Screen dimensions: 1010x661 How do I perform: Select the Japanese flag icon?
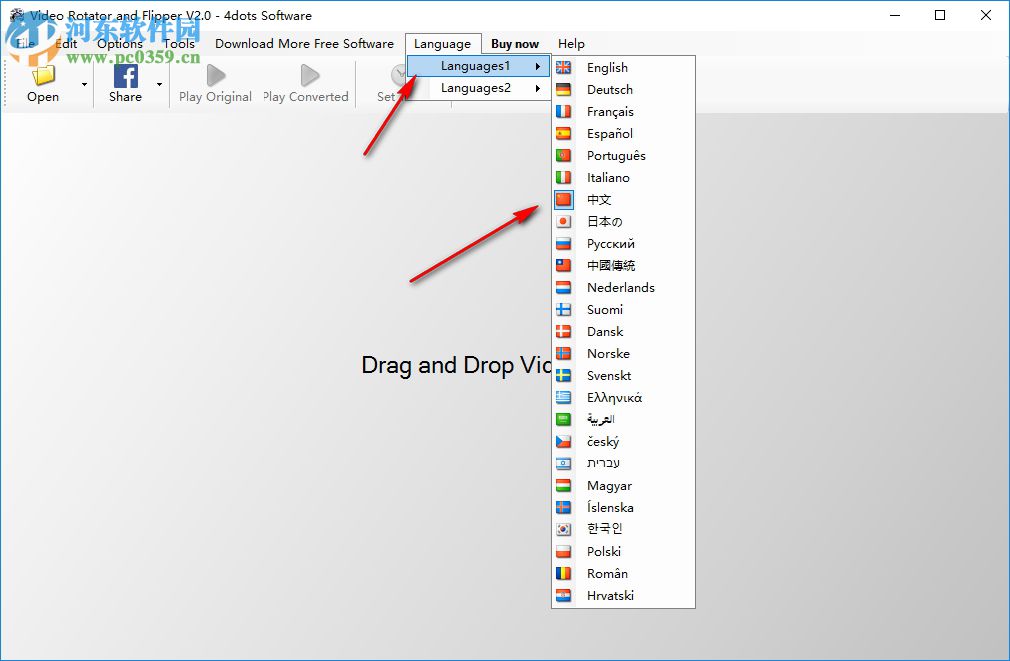(564, 222)
